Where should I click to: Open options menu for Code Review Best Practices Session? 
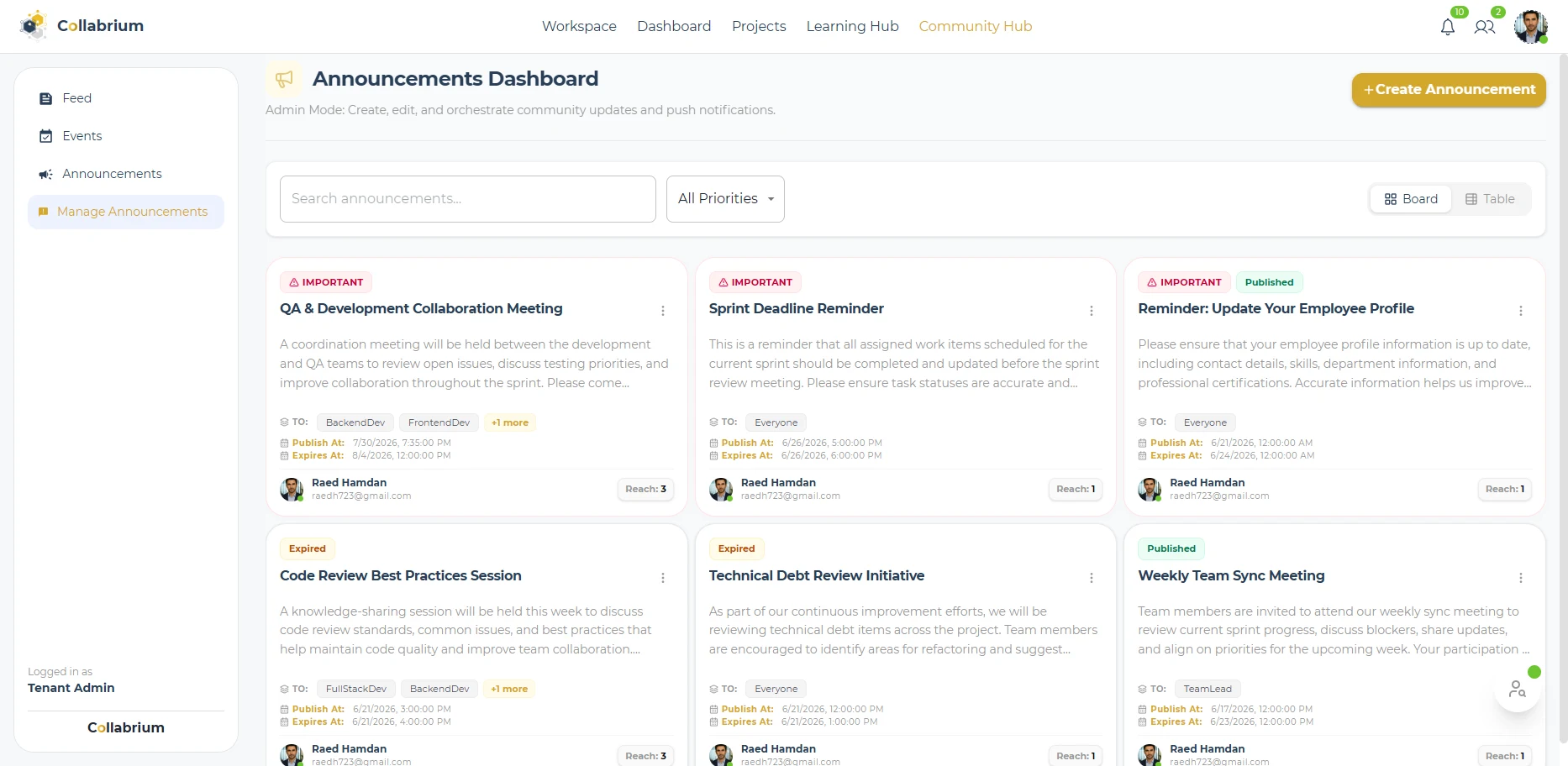[x=663, y=578]
